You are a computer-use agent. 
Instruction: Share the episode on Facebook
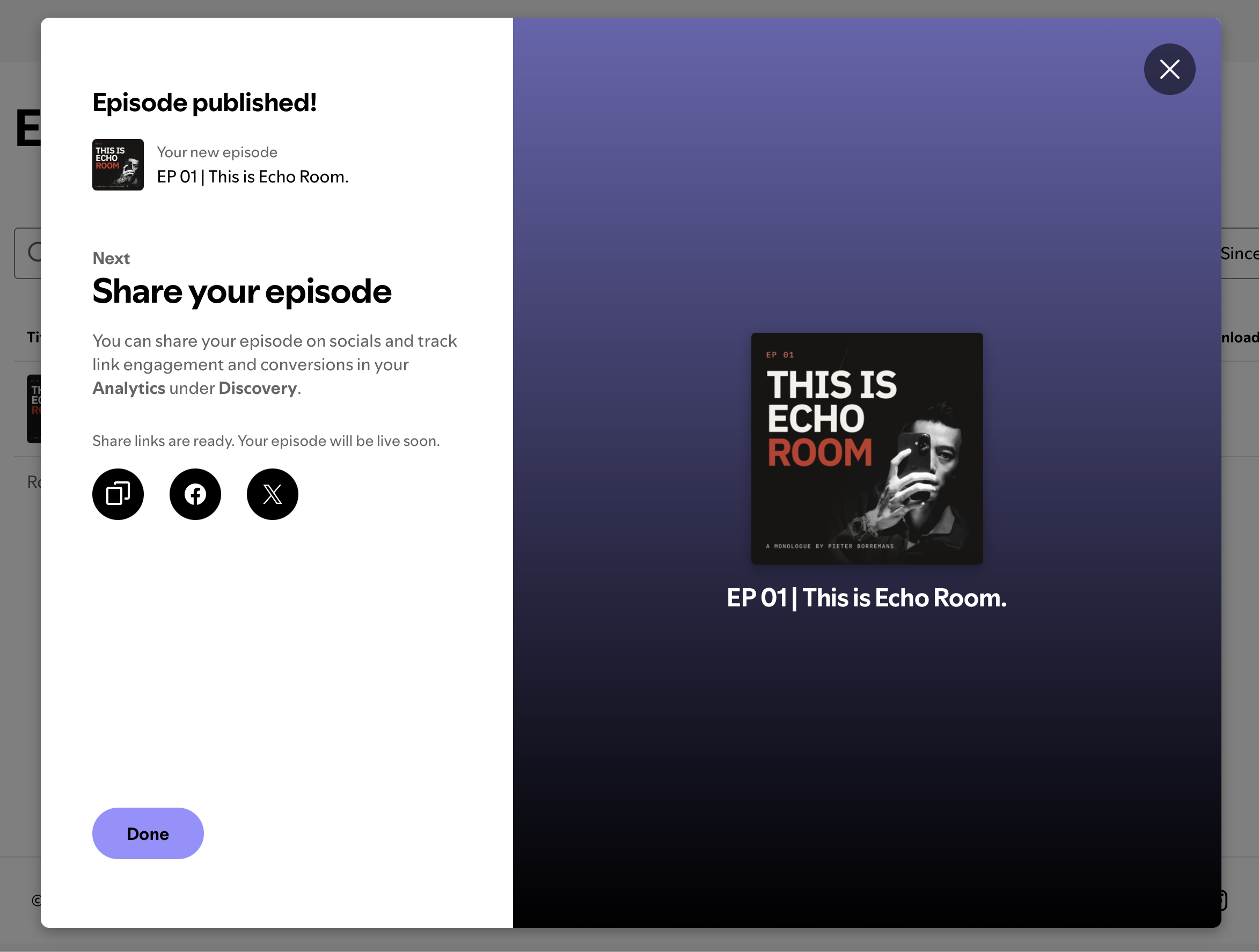pos(195,494)
